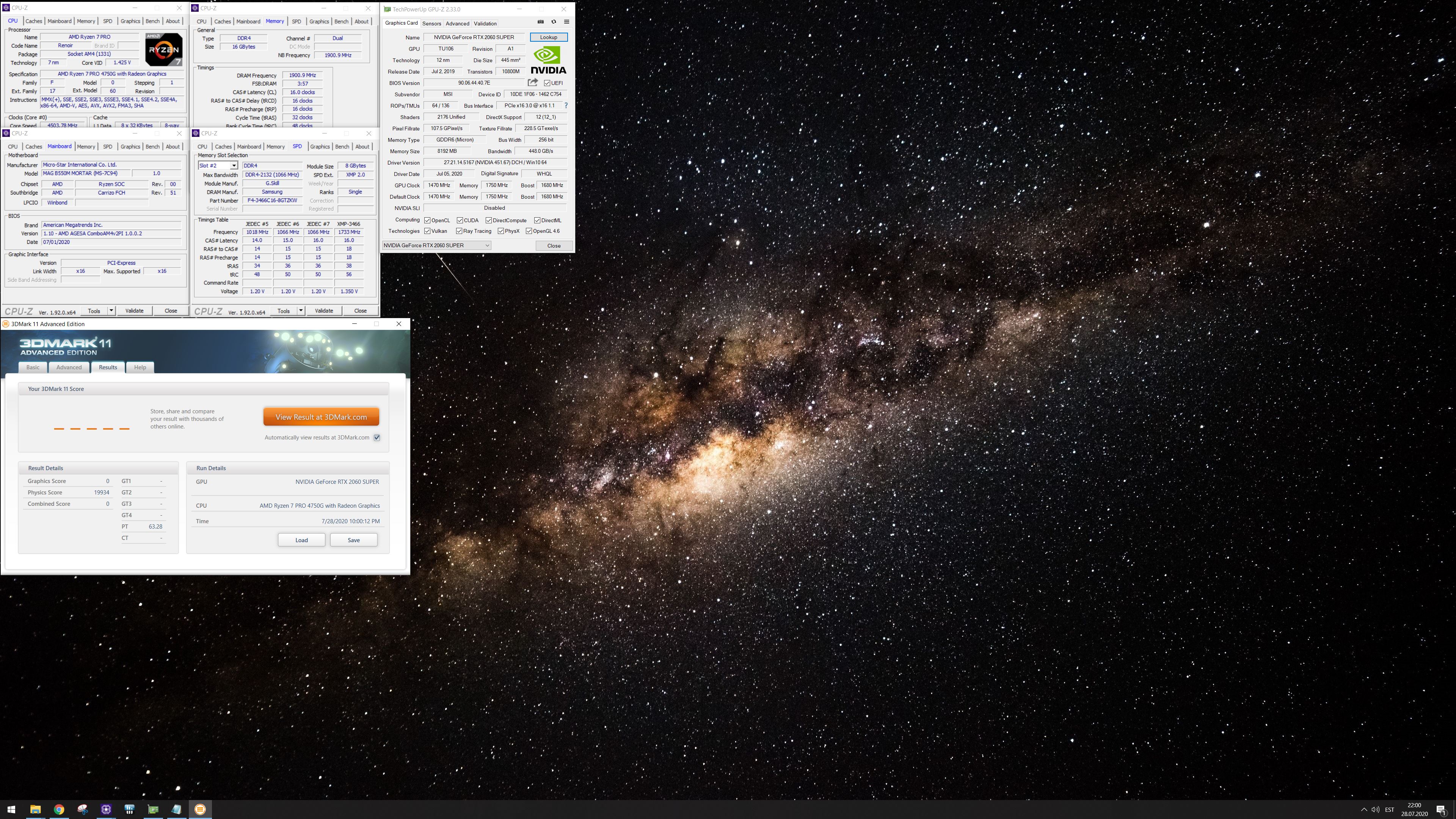Viewport: 1456px width, 819px height.
Task: Open the Slot #2 memory slot dropdown
Action: click(234, 166)
